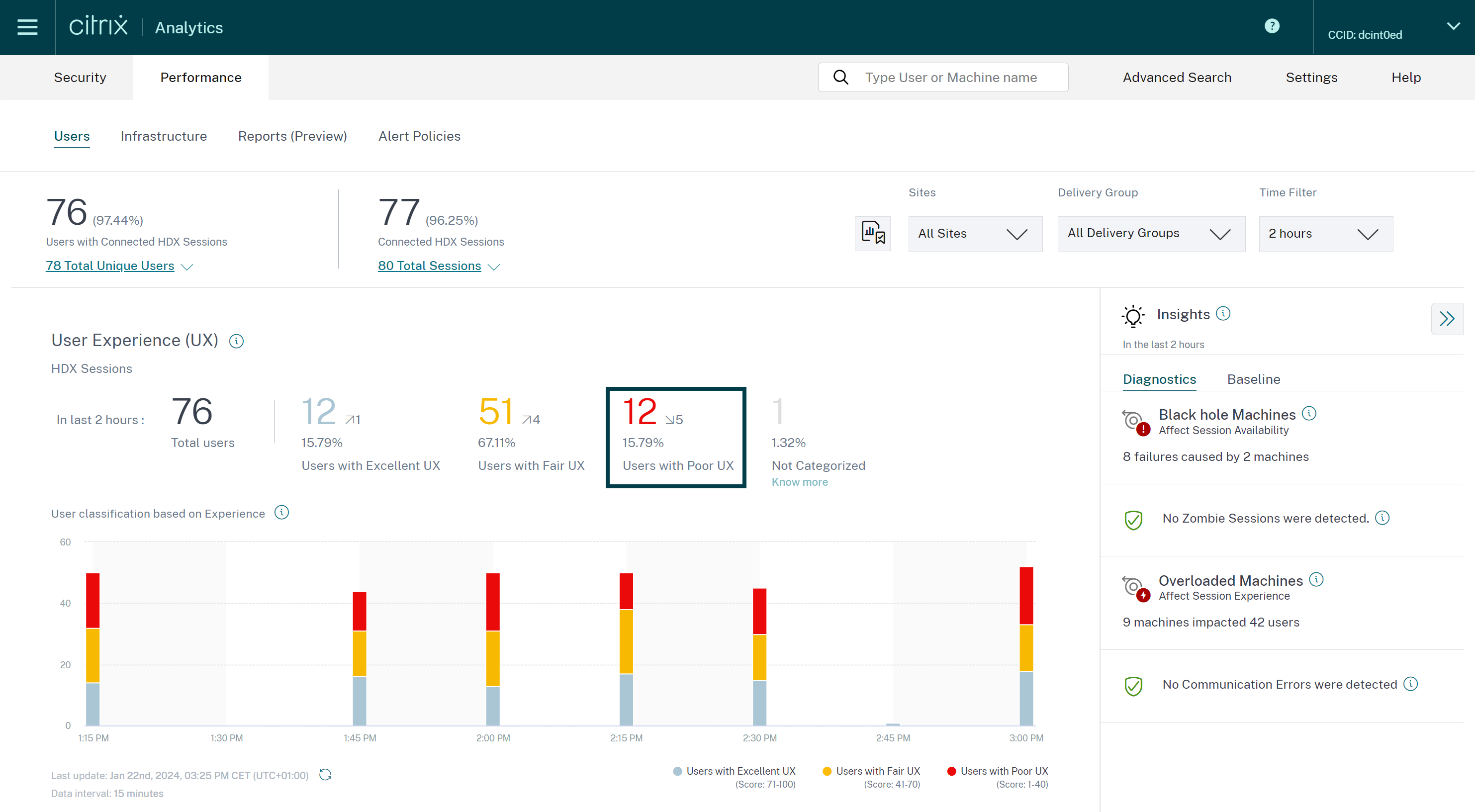1475x812 pixels.
Task: Open the All Delivery Groups dropdown
Action: [1151, 234]
